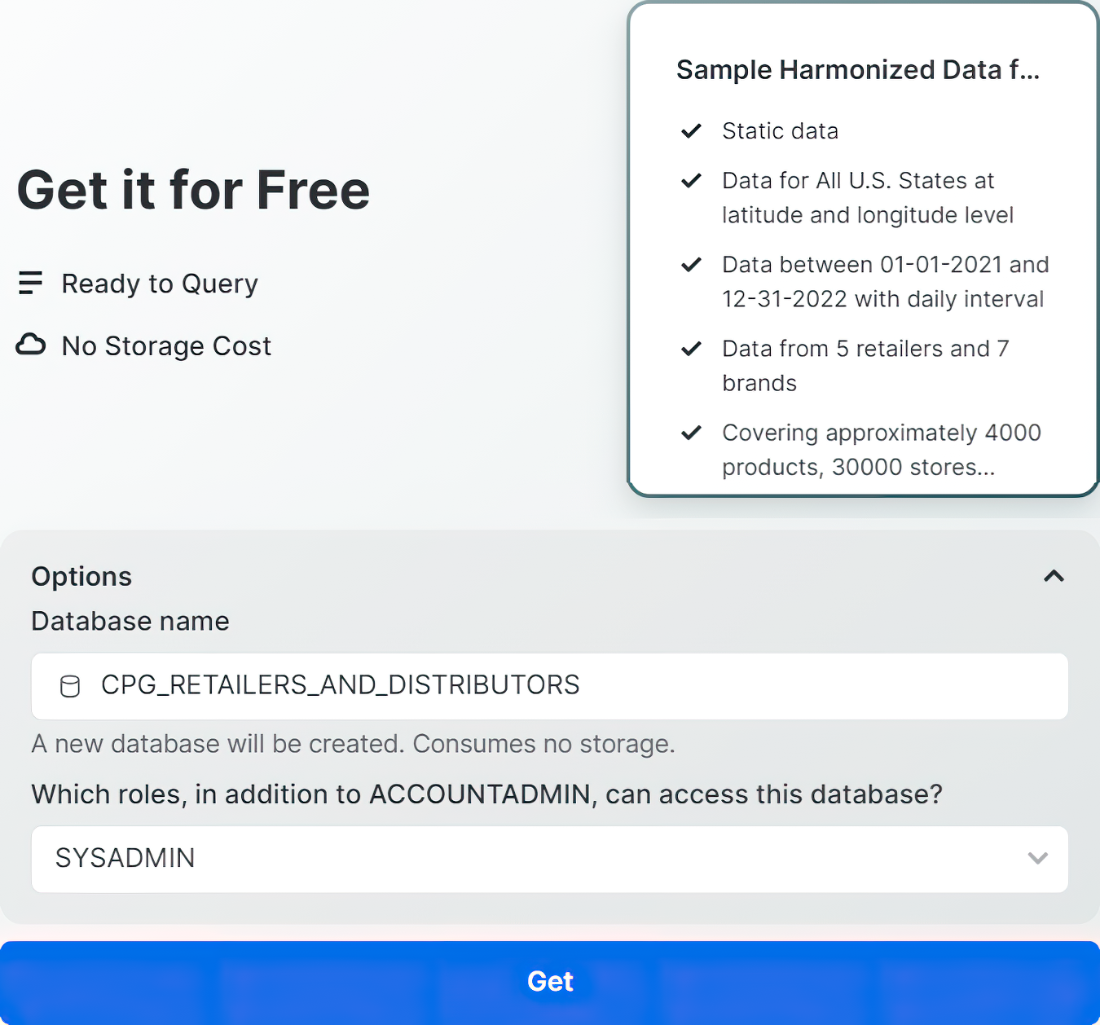The width and height of the screenshot is (1100, 1025).
Task: Click the Static data list item text
Action: tap(780, 131)
